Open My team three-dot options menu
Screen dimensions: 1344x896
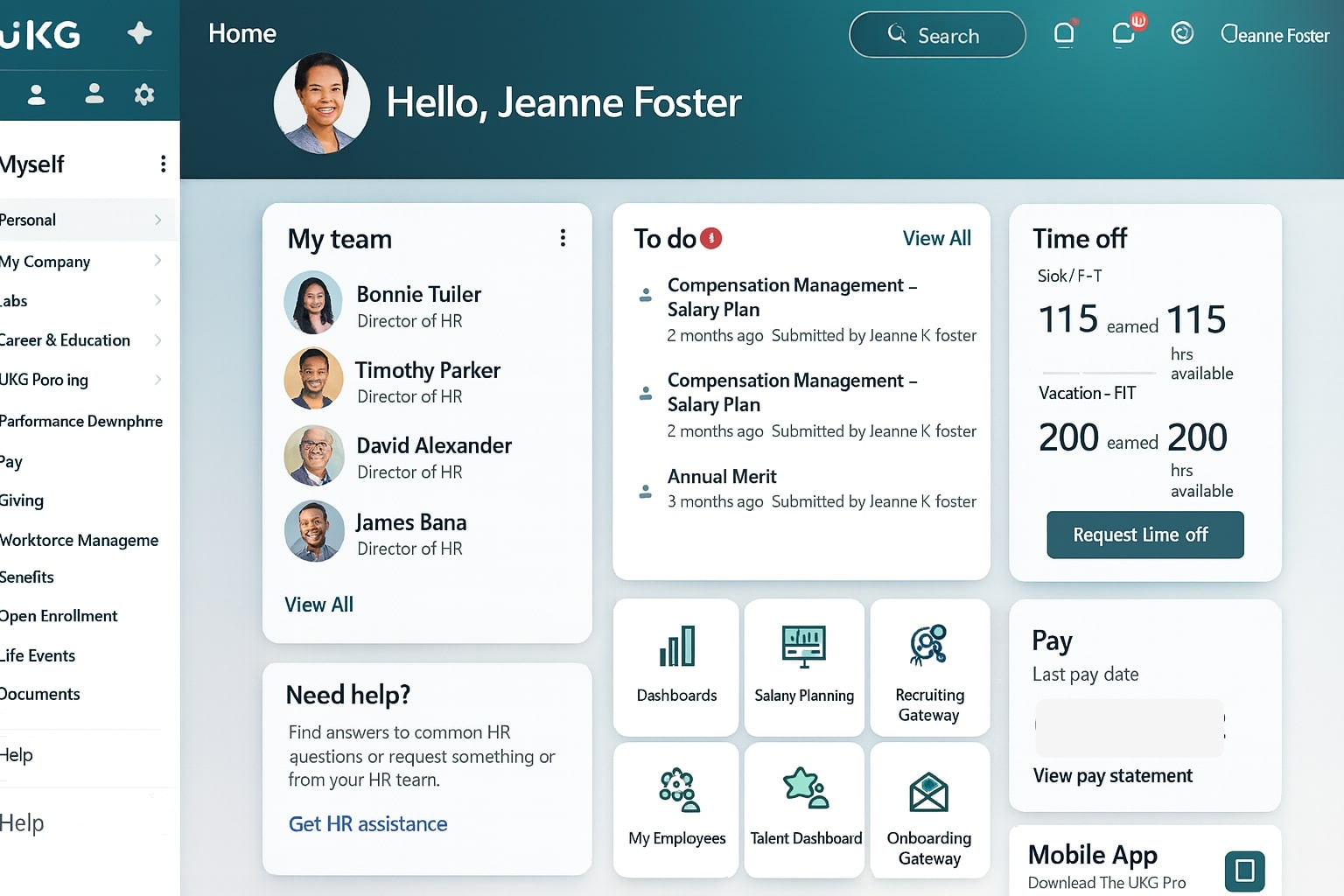pos(563,238)
